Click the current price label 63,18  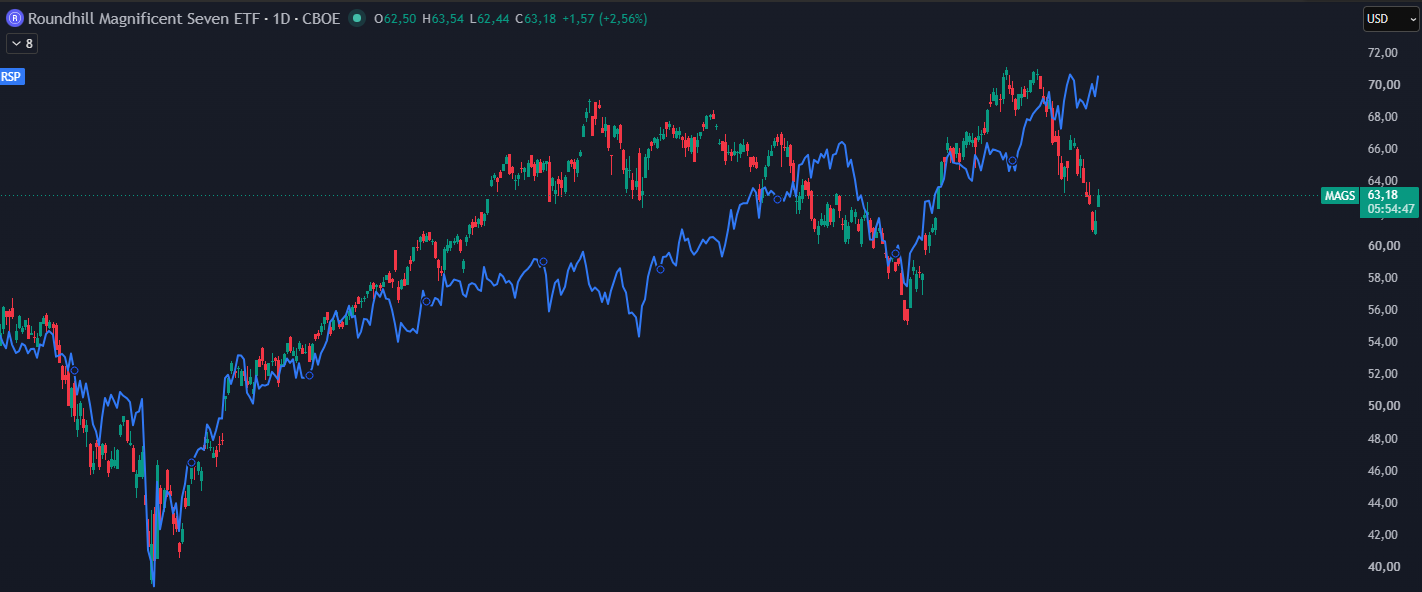pyautogui.click(x=1381, y=194)
